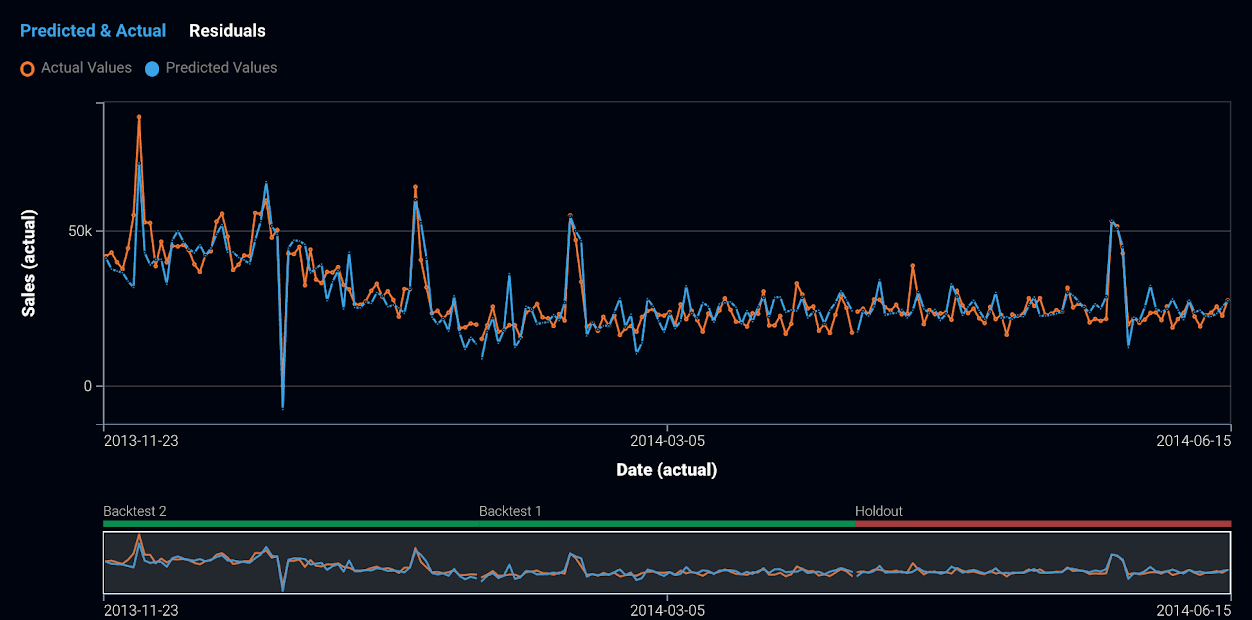
Task: Select the Holdout partition label
Action: click(878, 511)
